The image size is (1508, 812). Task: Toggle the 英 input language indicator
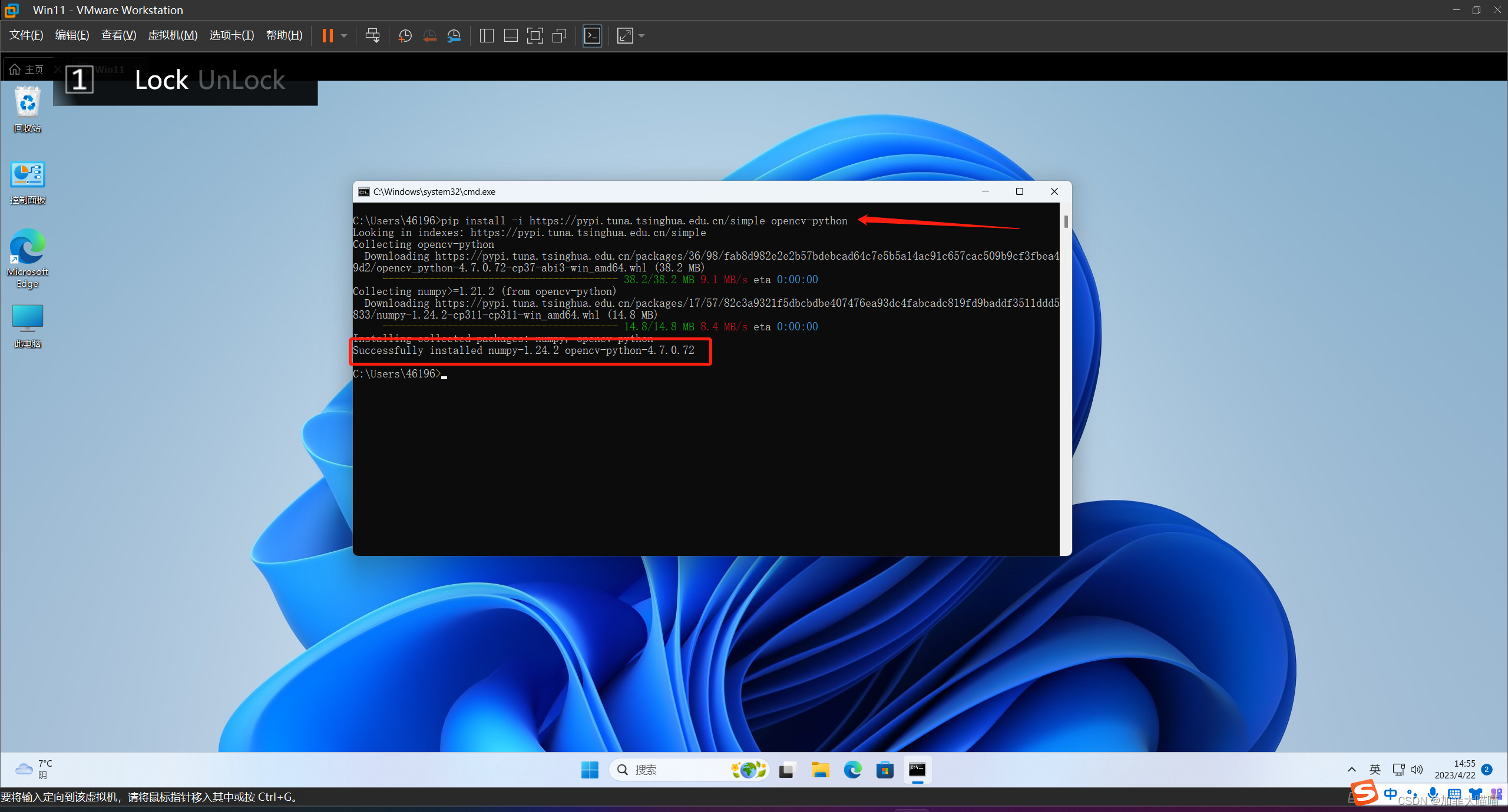pos(1375,770)
